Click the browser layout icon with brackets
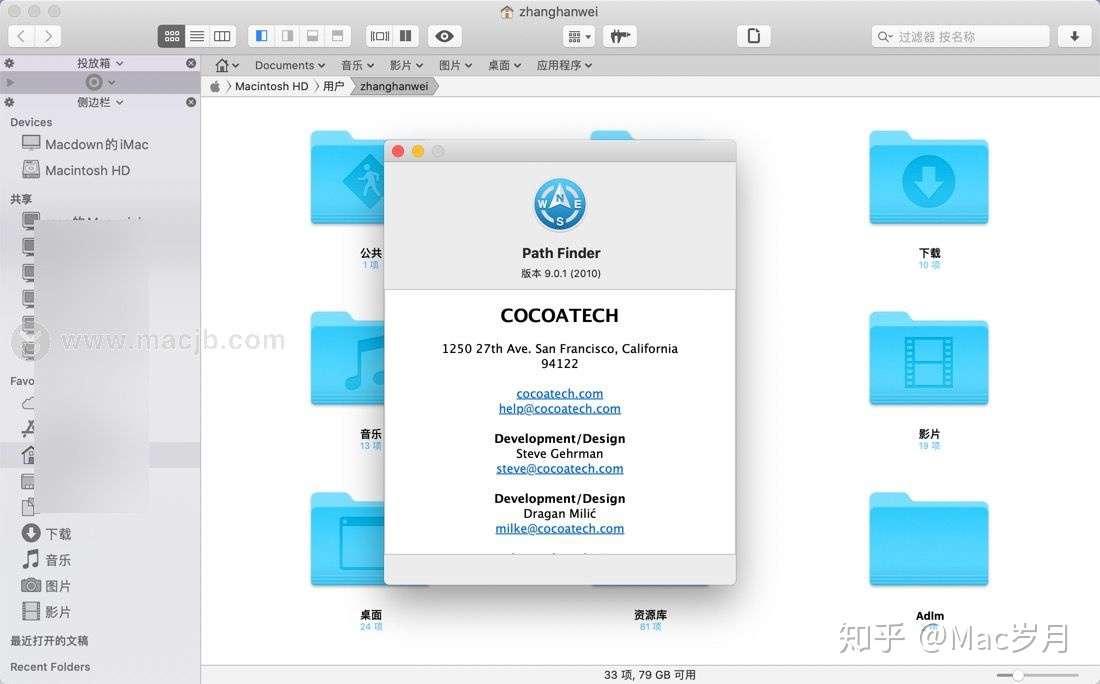This screenshot has width=1100, height=684. pyautogui.click(x=380, y=36)
